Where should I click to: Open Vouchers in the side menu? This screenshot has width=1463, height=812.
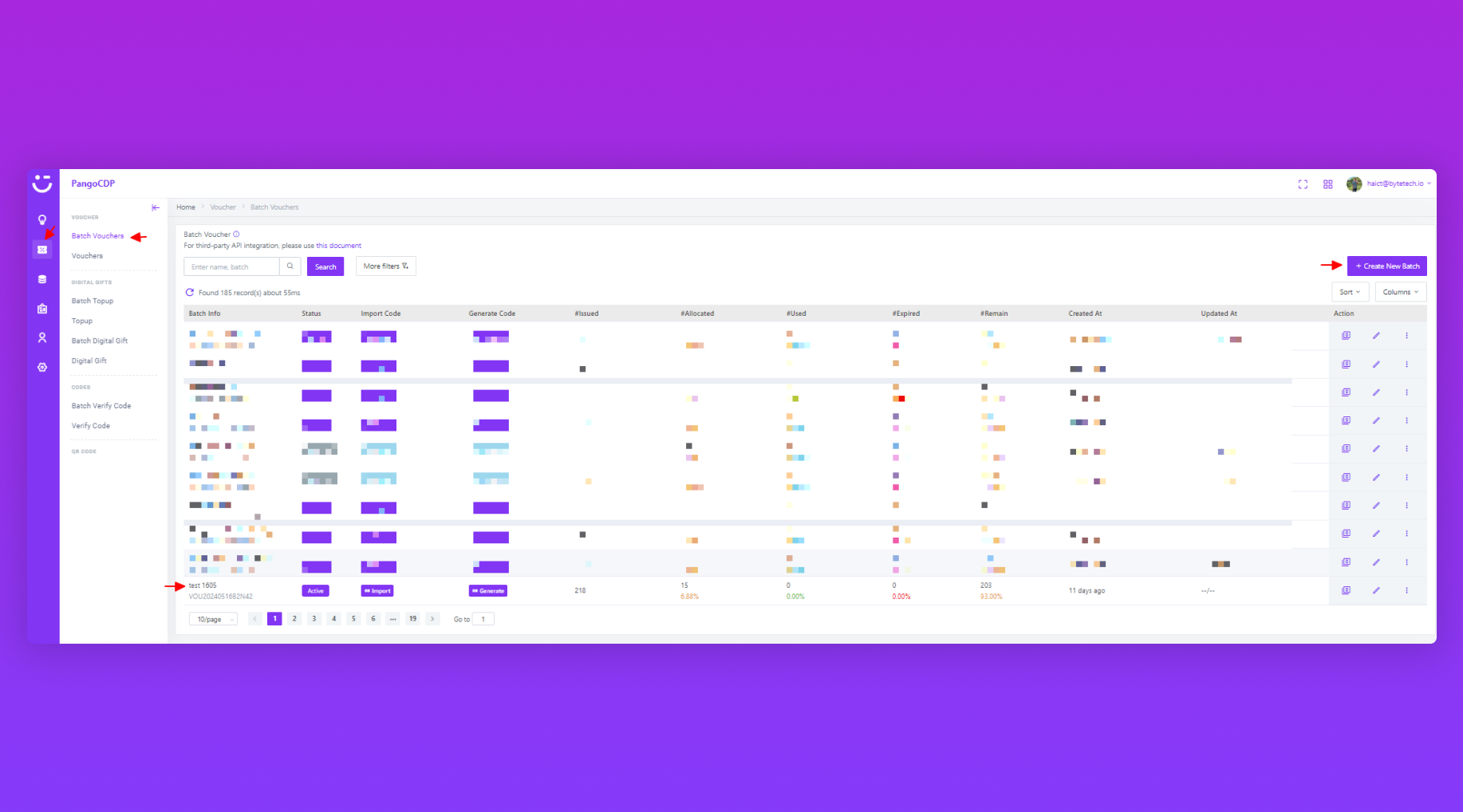coord(87,256)
